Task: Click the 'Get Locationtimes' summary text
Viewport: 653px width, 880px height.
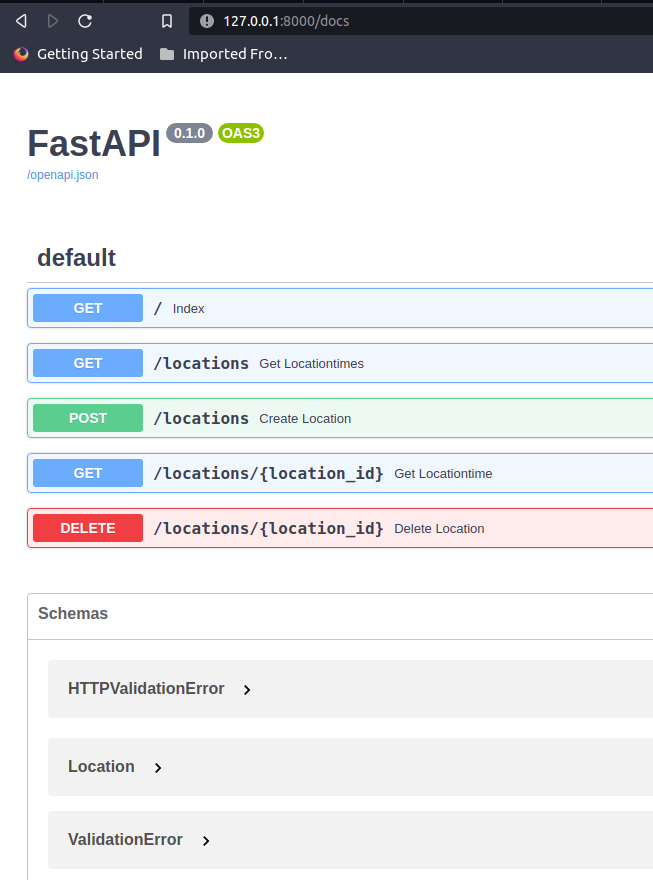Action: coord(311,364)
